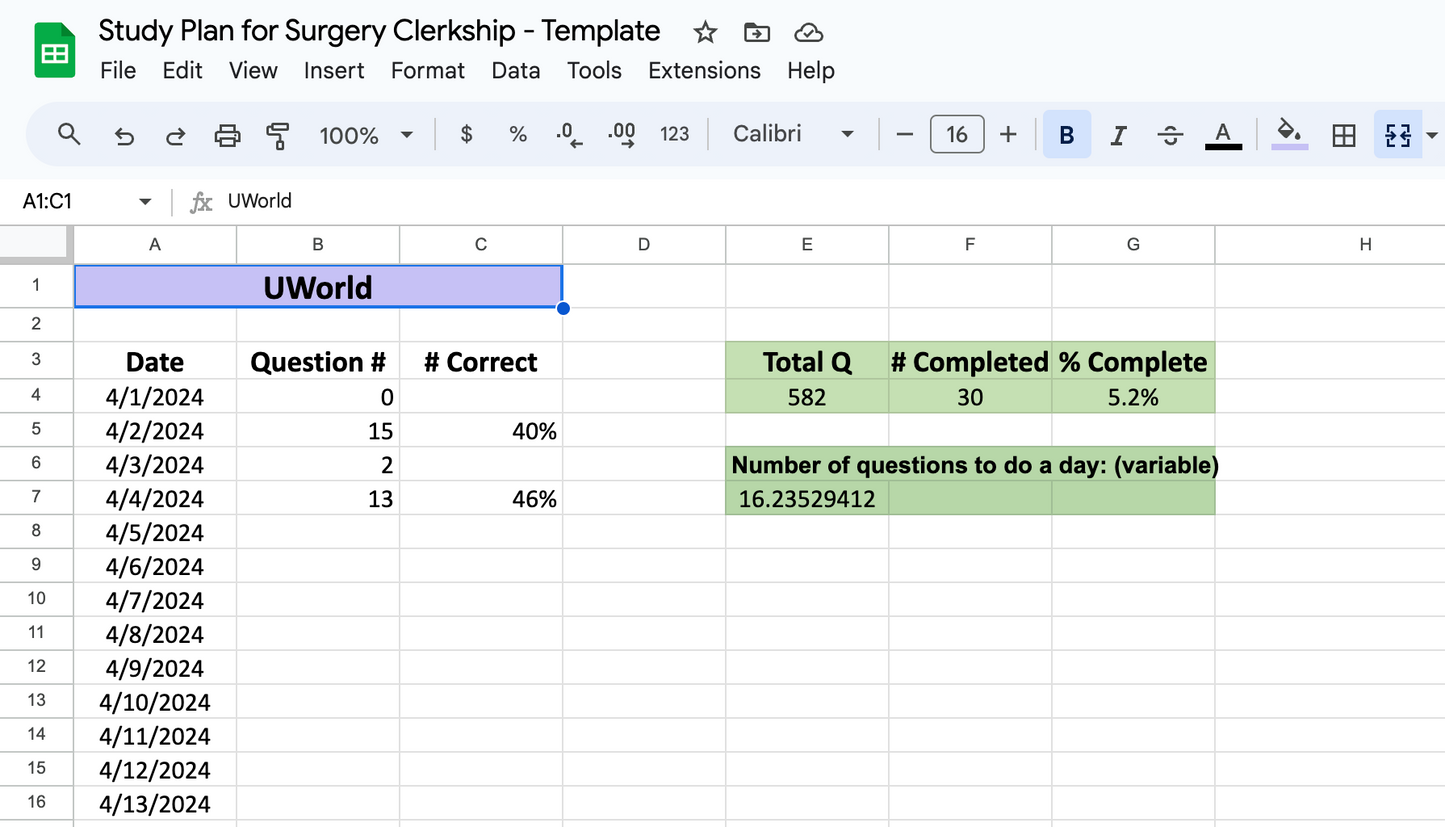Open the name box dropdown arrow

click(x=145, y=201)
